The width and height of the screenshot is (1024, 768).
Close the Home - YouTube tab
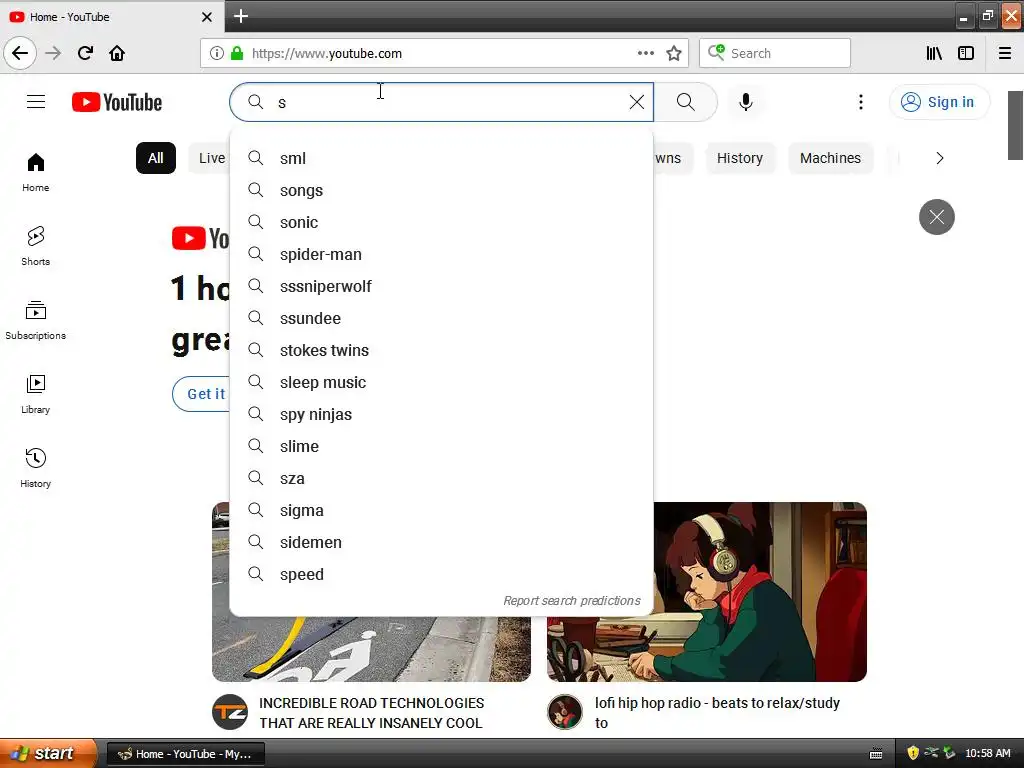[207, 17]
